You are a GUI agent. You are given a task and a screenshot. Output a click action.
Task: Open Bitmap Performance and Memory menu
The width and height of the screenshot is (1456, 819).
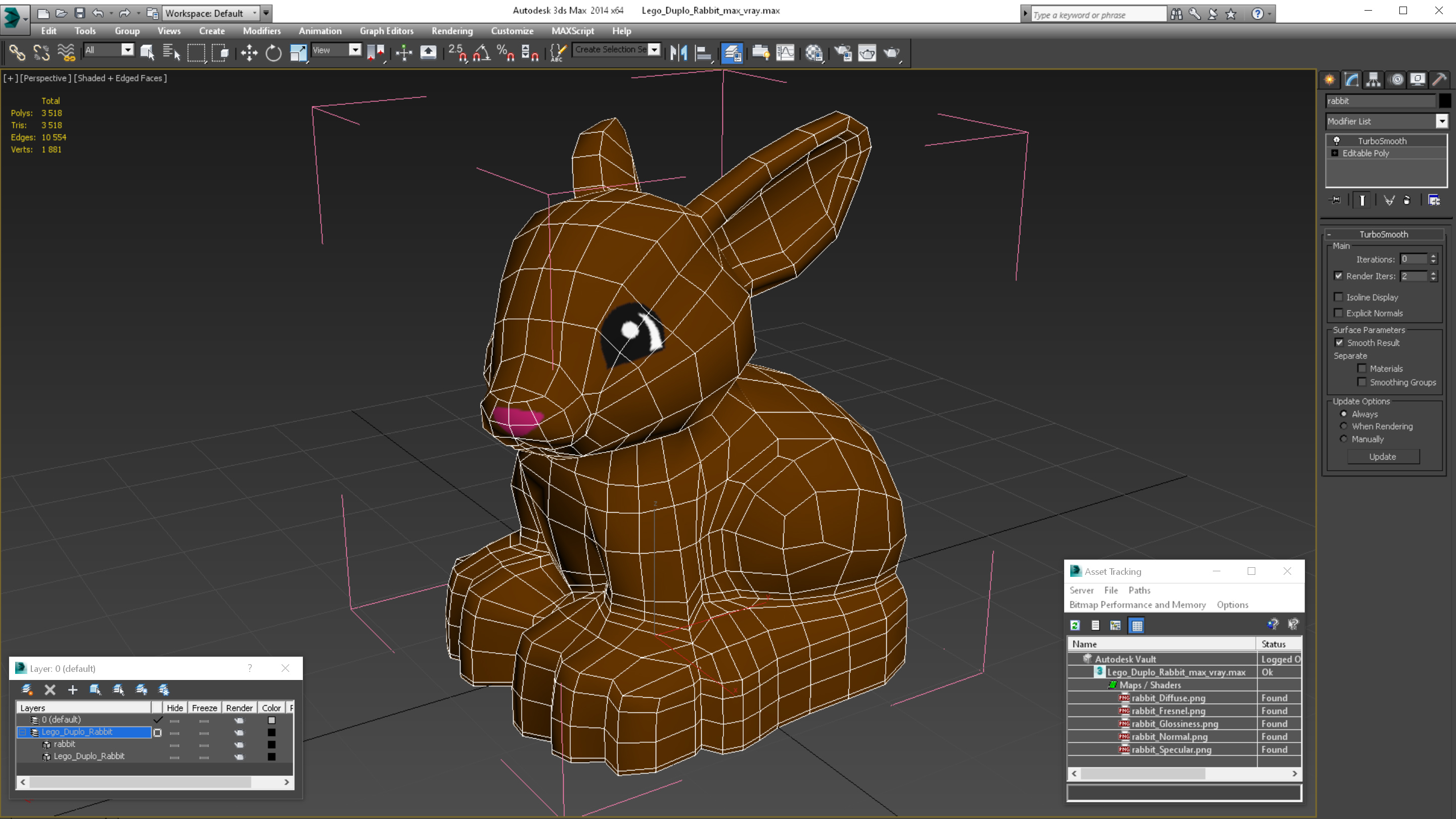coord(1137,605)
